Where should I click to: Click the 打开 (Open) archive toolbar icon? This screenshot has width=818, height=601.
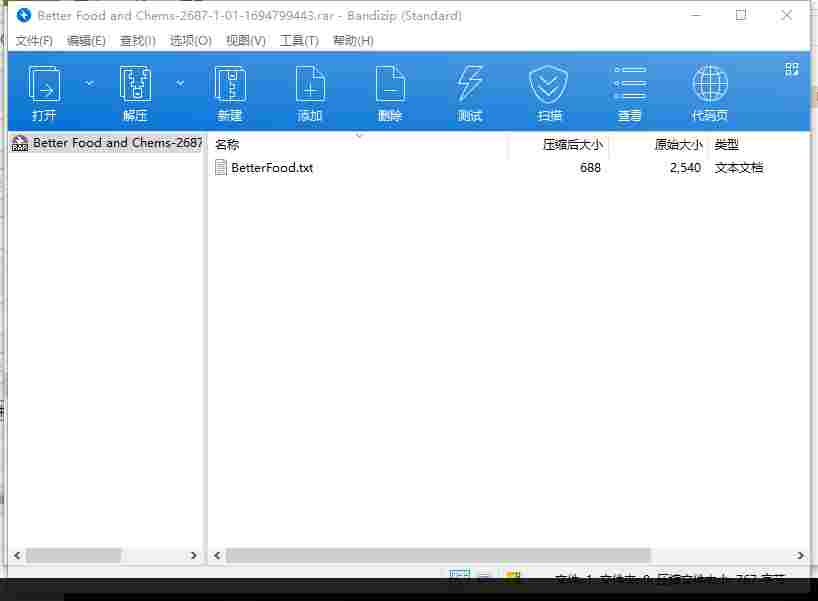pos(44,84)
